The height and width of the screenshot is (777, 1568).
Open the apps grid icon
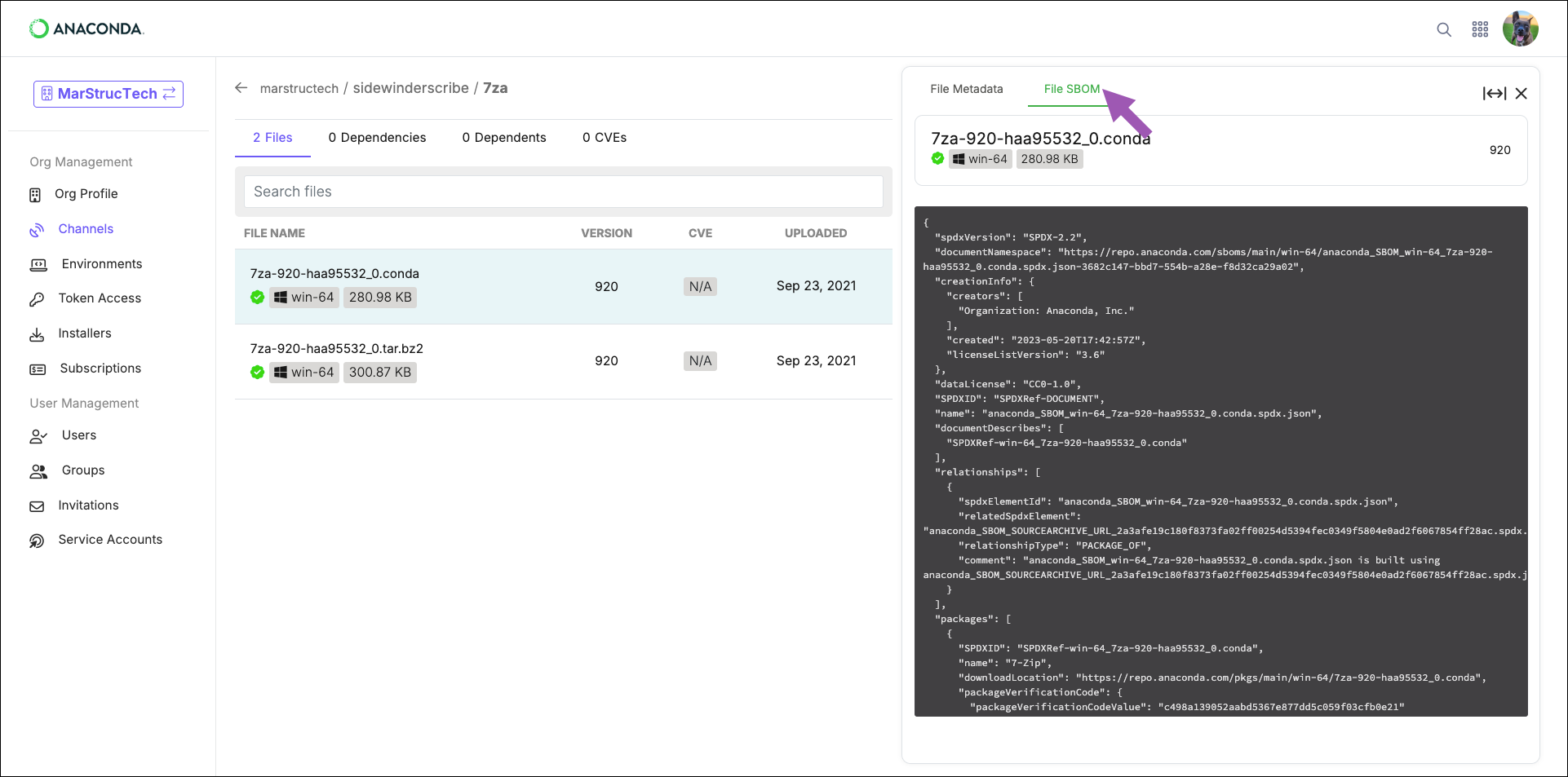pos(1480,29)
